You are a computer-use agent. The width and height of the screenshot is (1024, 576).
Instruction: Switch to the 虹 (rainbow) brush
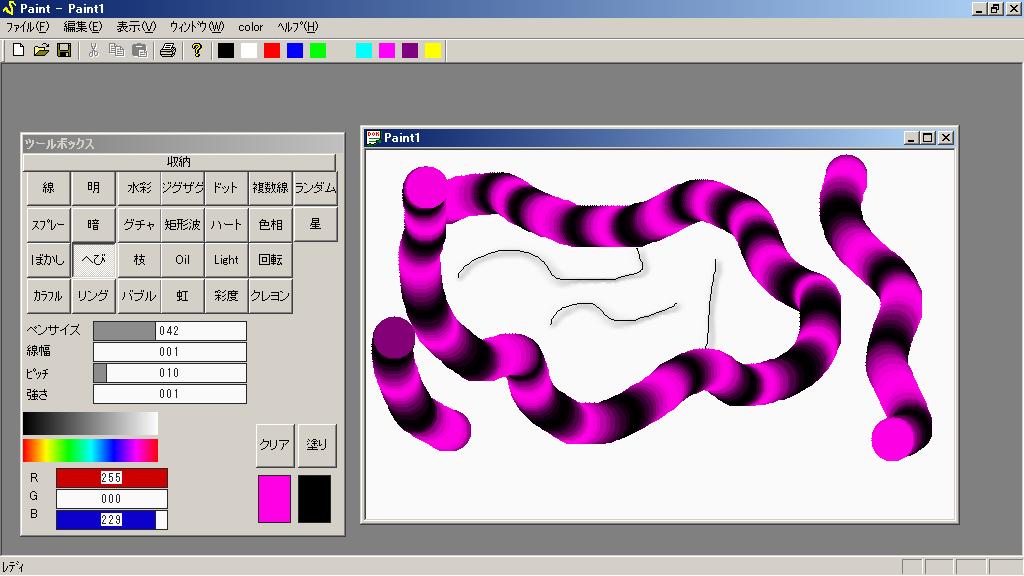pyautogui.click(x=182, y=296)
